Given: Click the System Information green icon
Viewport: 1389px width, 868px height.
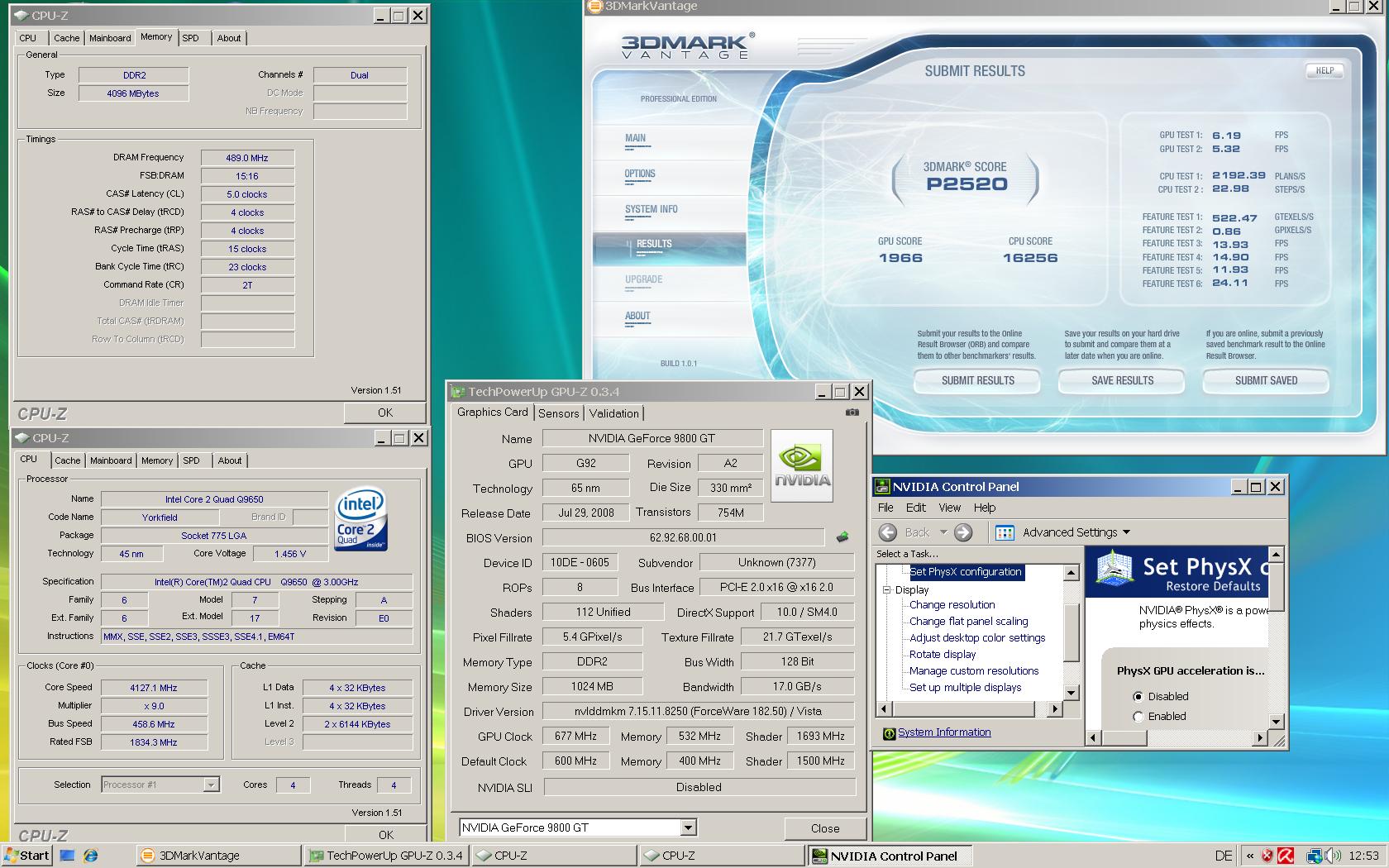Looking at the screenshot, I should [889, 733].
